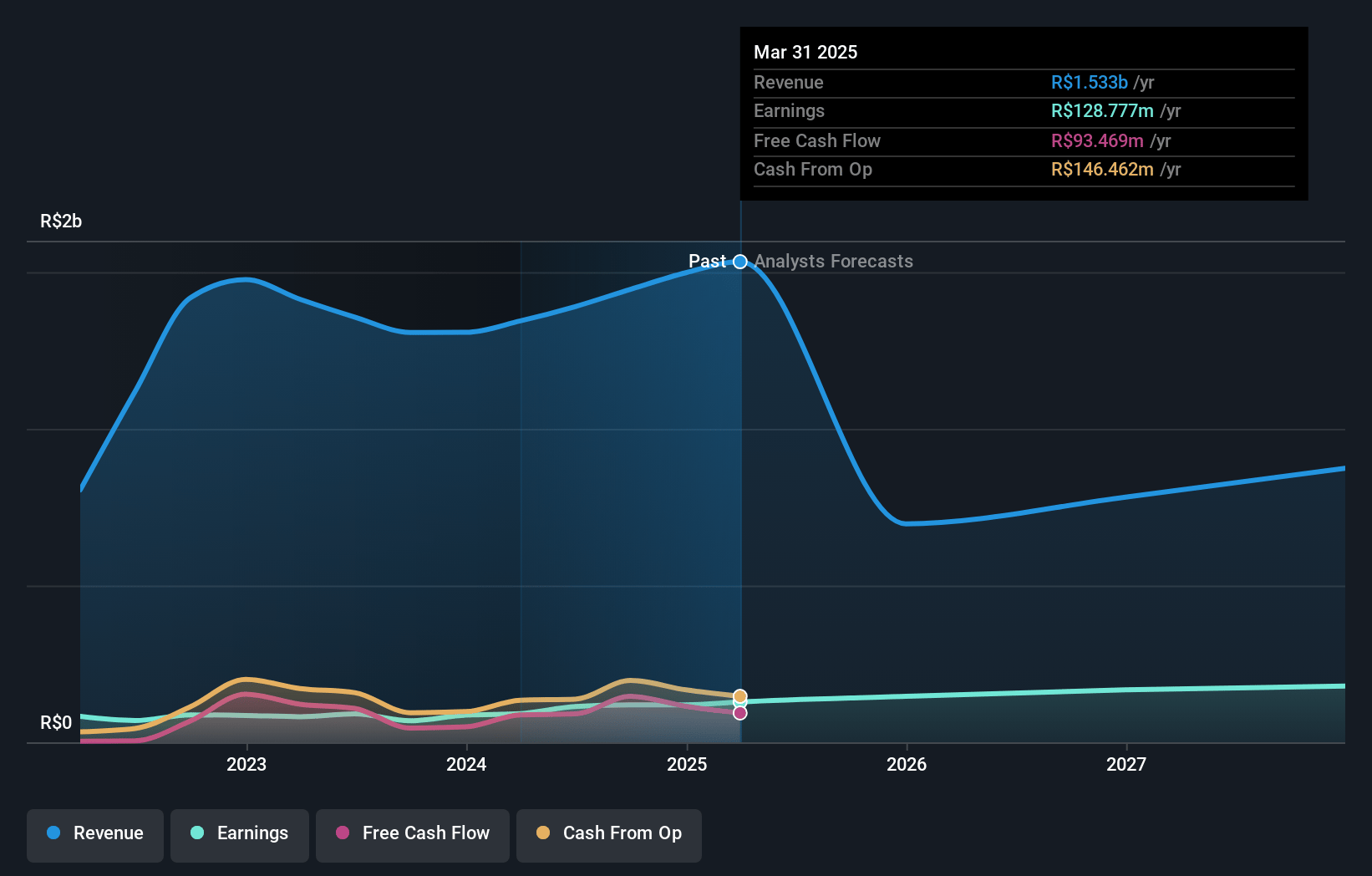Click the R$1.533b revenue value

tap(1090, 83)
